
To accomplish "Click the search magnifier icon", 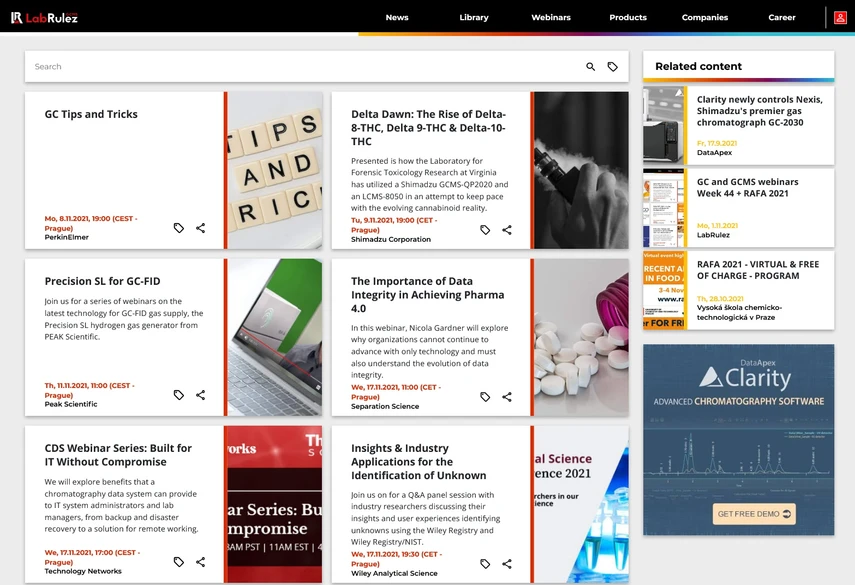I will coord(591,67).
